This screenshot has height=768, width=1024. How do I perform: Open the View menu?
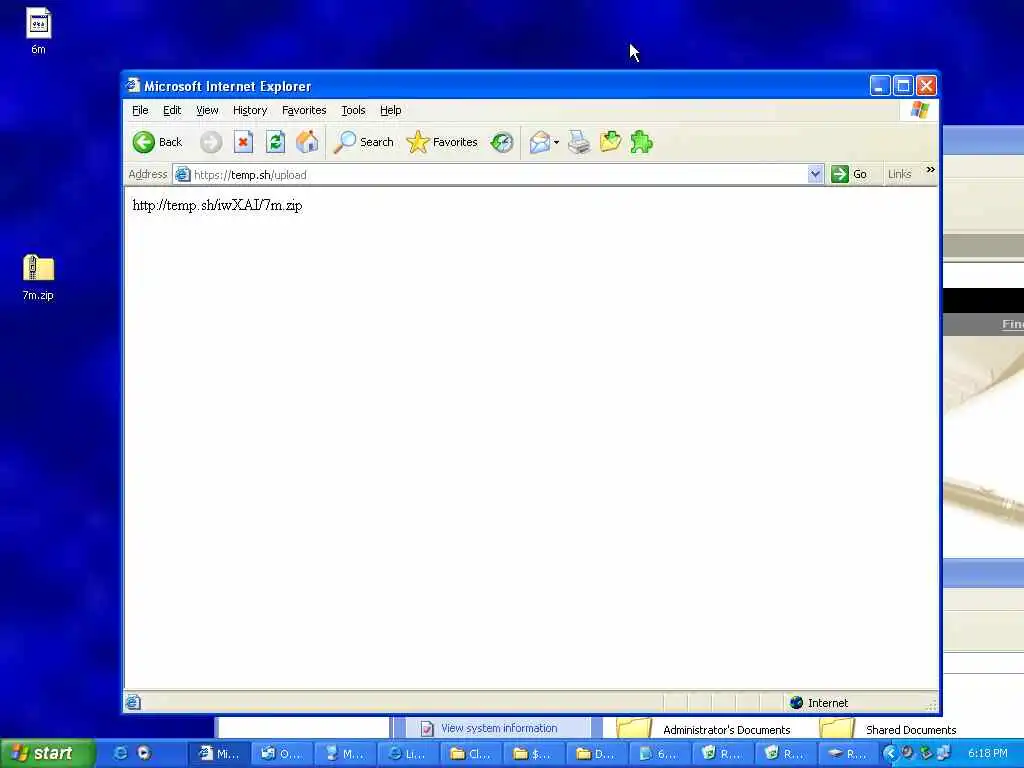point(207,110)
